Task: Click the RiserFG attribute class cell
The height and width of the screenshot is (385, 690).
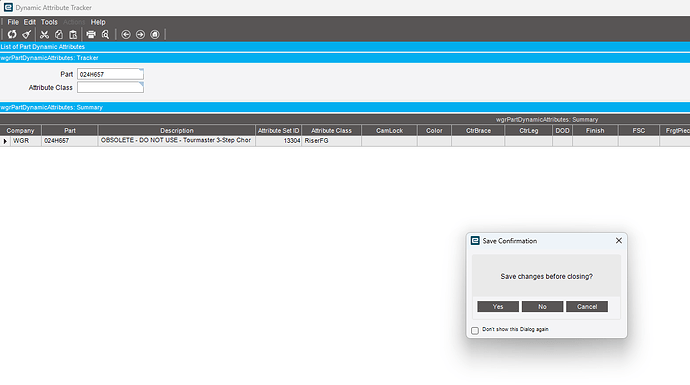Action: pos(331,141)
